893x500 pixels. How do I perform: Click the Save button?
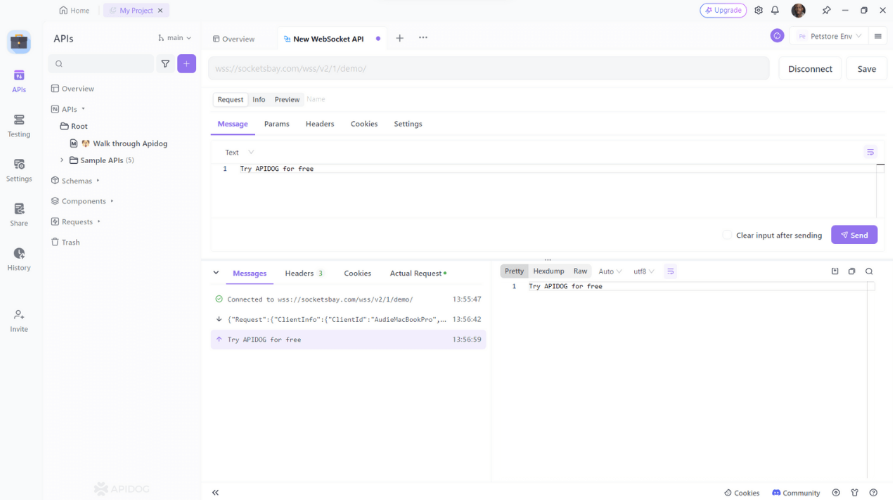coord(866,69)
